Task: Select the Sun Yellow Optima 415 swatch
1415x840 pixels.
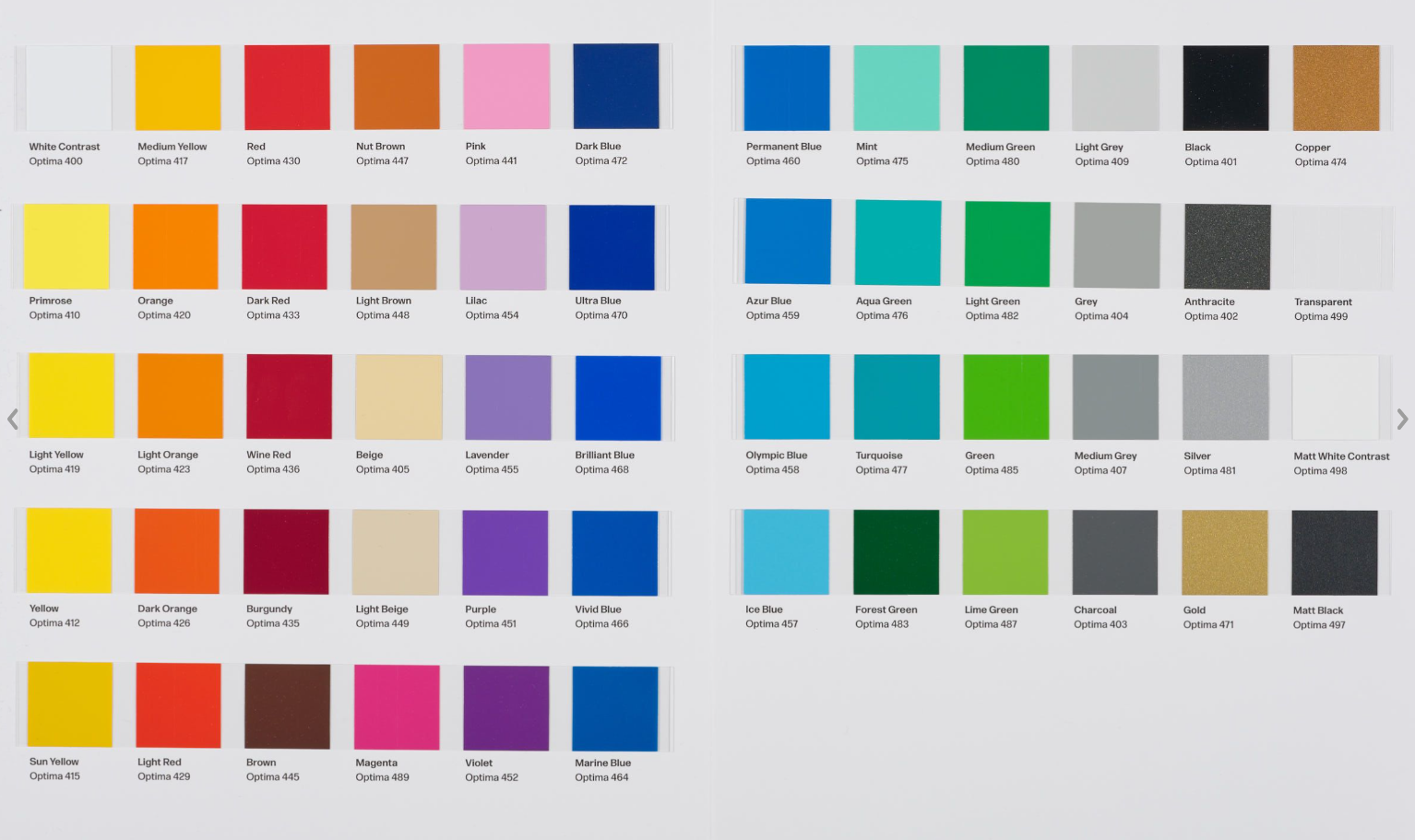Action: 70,704
